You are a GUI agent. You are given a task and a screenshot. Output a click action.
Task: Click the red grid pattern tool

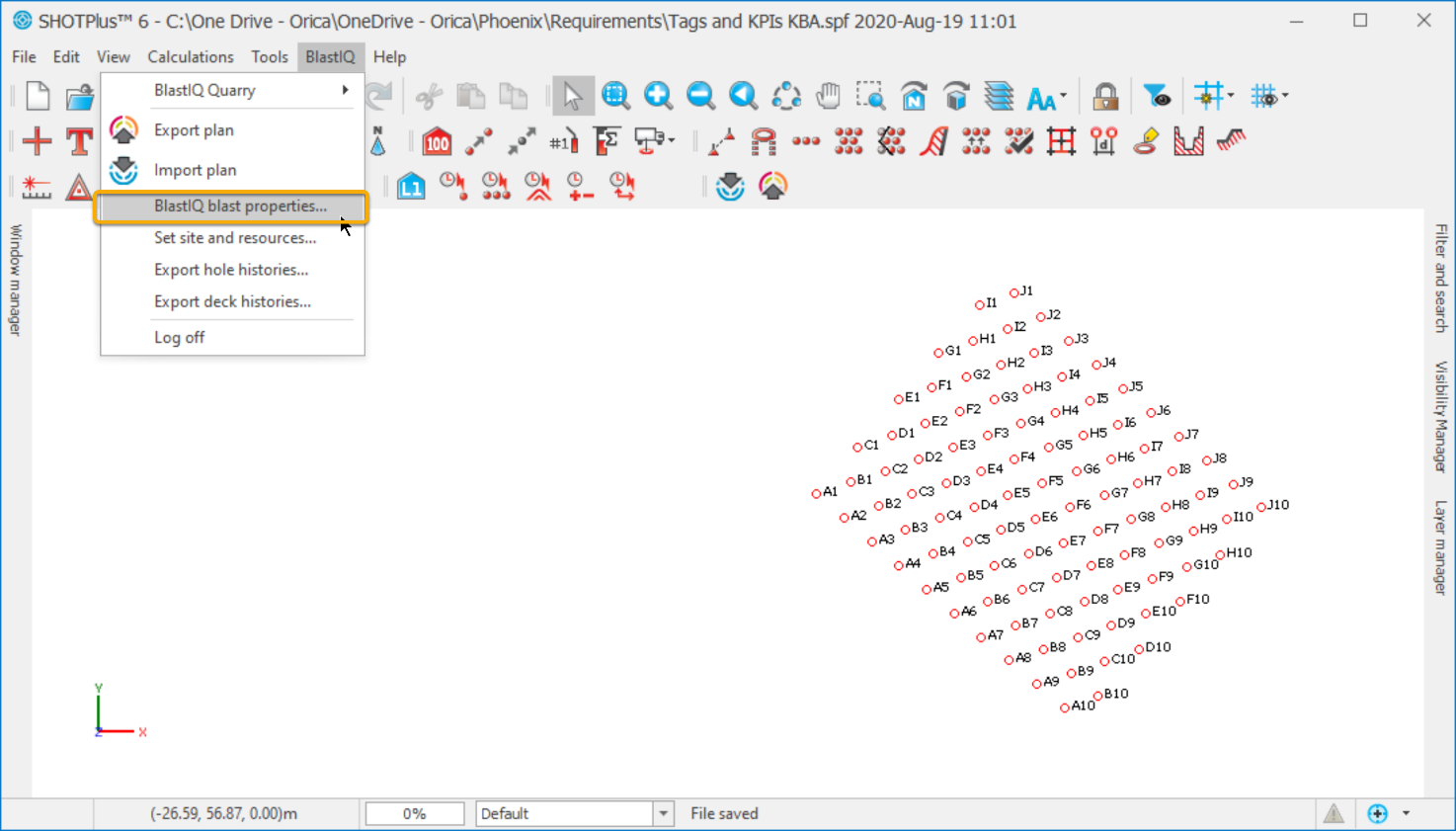click(x=1061, y=141)
